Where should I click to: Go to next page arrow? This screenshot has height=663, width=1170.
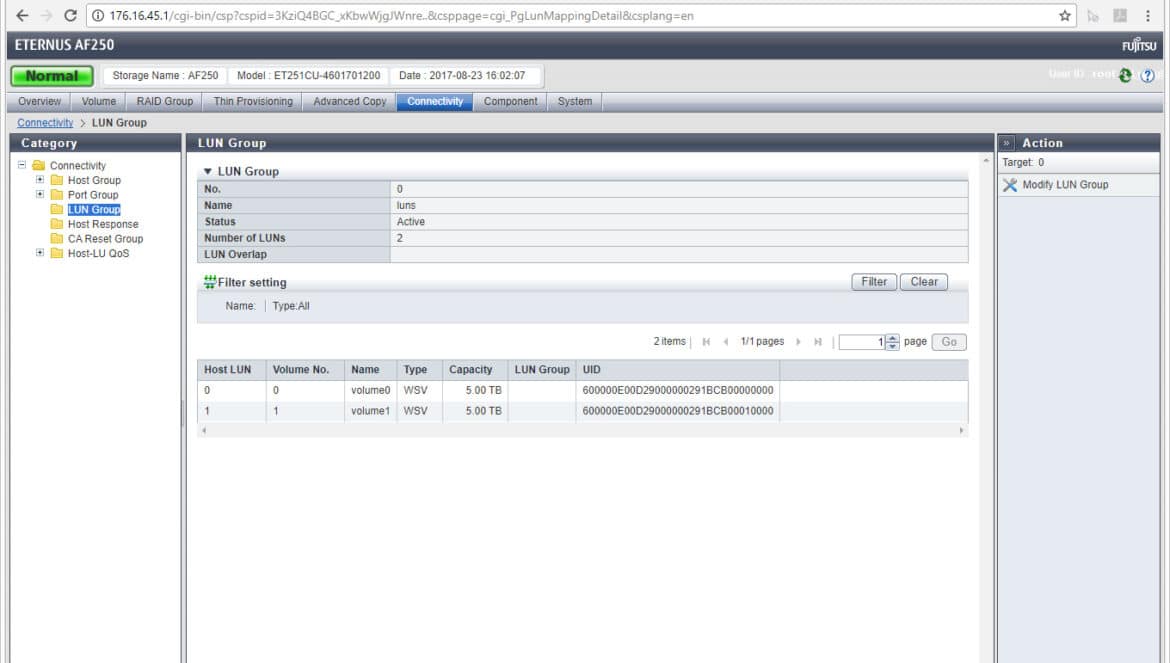[x=798, y=342]
